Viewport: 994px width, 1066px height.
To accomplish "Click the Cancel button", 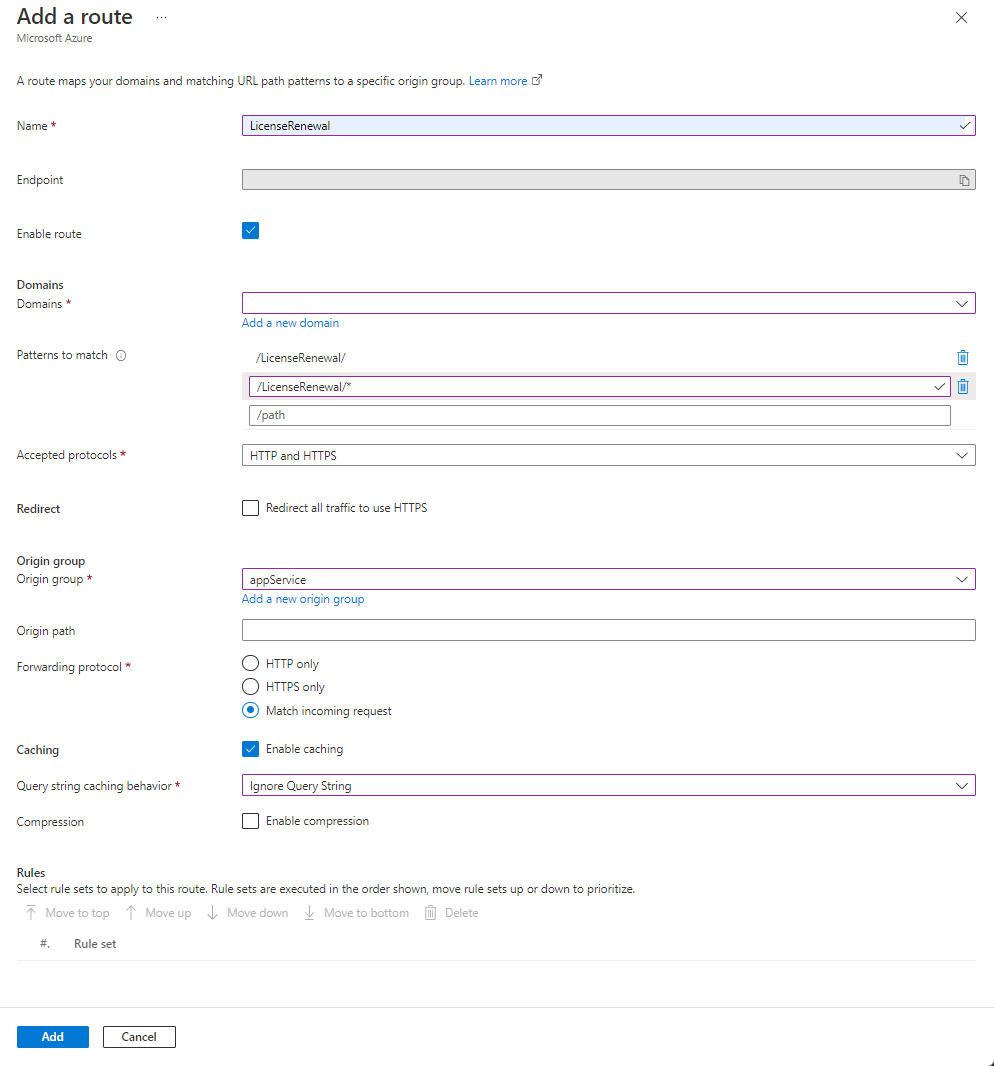I will pyautogui.click(x=139, y=1037).
